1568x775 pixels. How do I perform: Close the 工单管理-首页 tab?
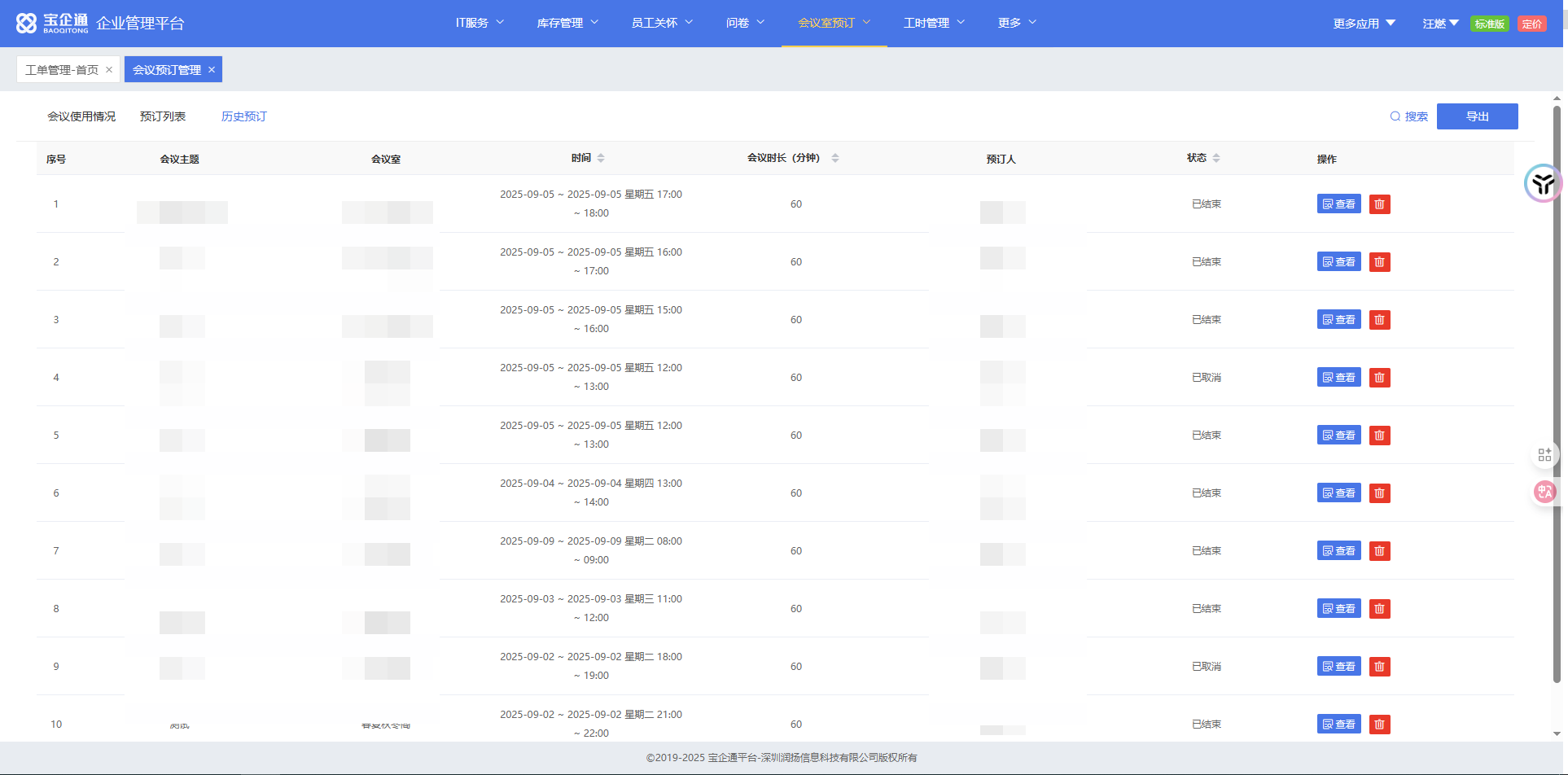point(109,70)
